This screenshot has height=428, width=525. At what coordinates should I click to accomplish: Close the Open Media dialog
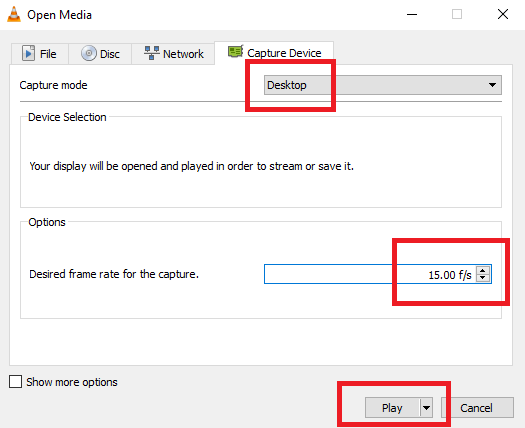(503, 14)
